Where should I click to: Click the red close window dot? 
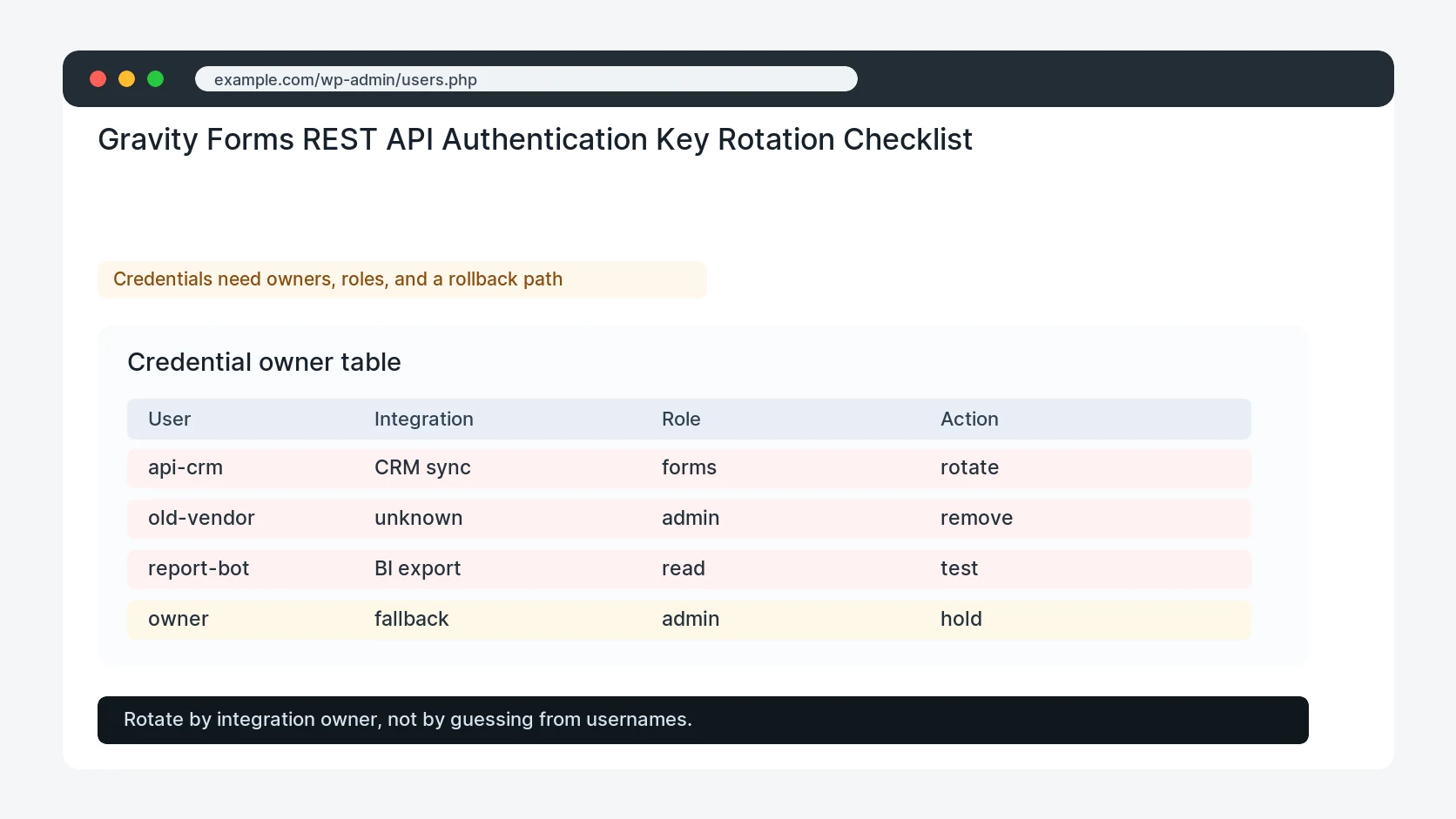point(98,79)
